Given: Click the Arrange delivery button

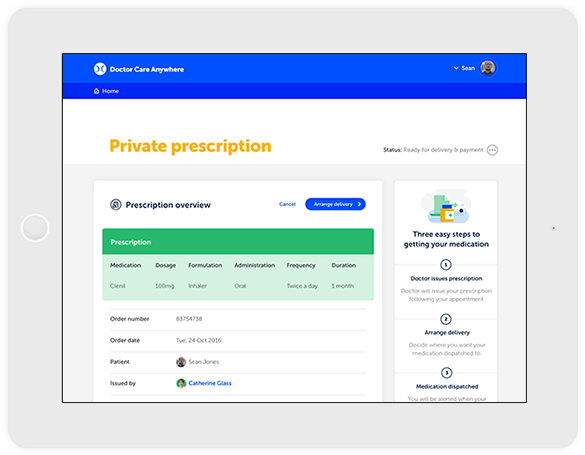Looking at the screenshot, I should click(x=335, y=204).
